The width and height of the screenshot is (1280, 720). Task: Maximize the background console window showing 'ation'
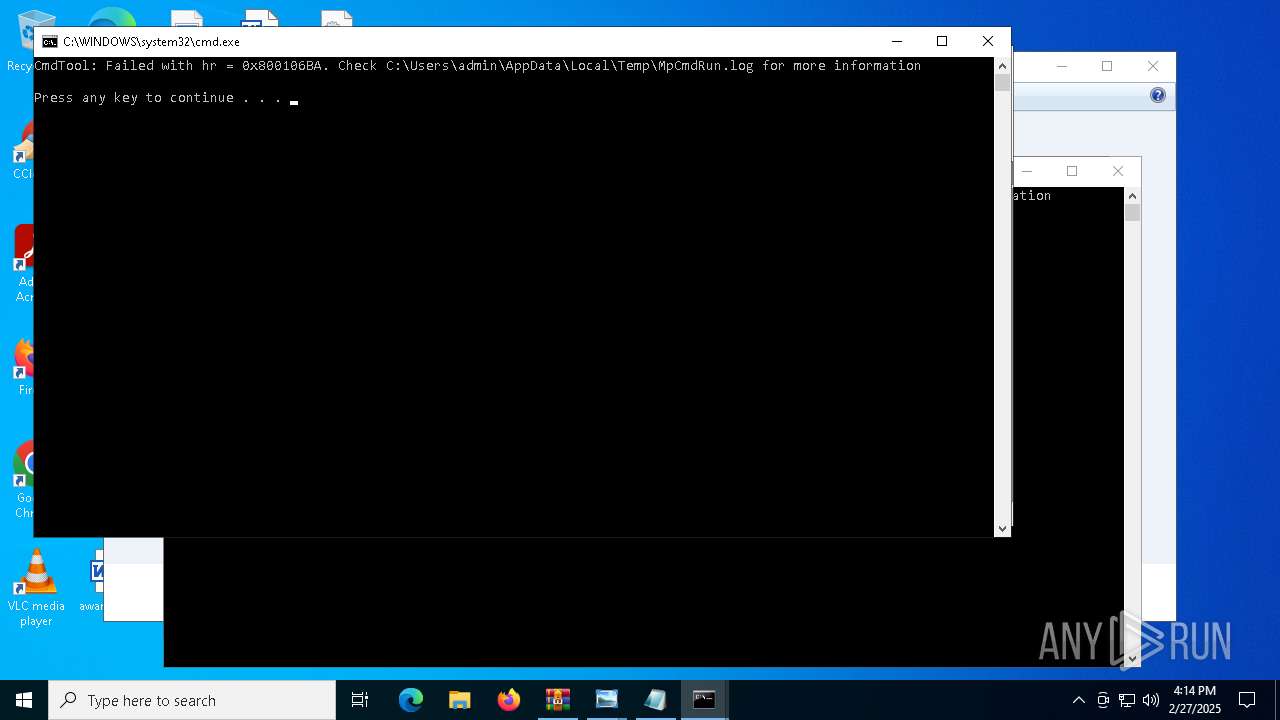pyautogui.click(x=1072, y=171)
